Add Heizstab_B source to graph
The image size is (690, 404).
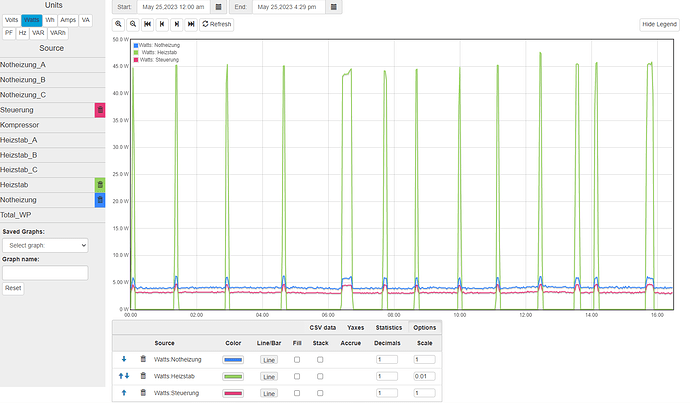pos(52,155)
